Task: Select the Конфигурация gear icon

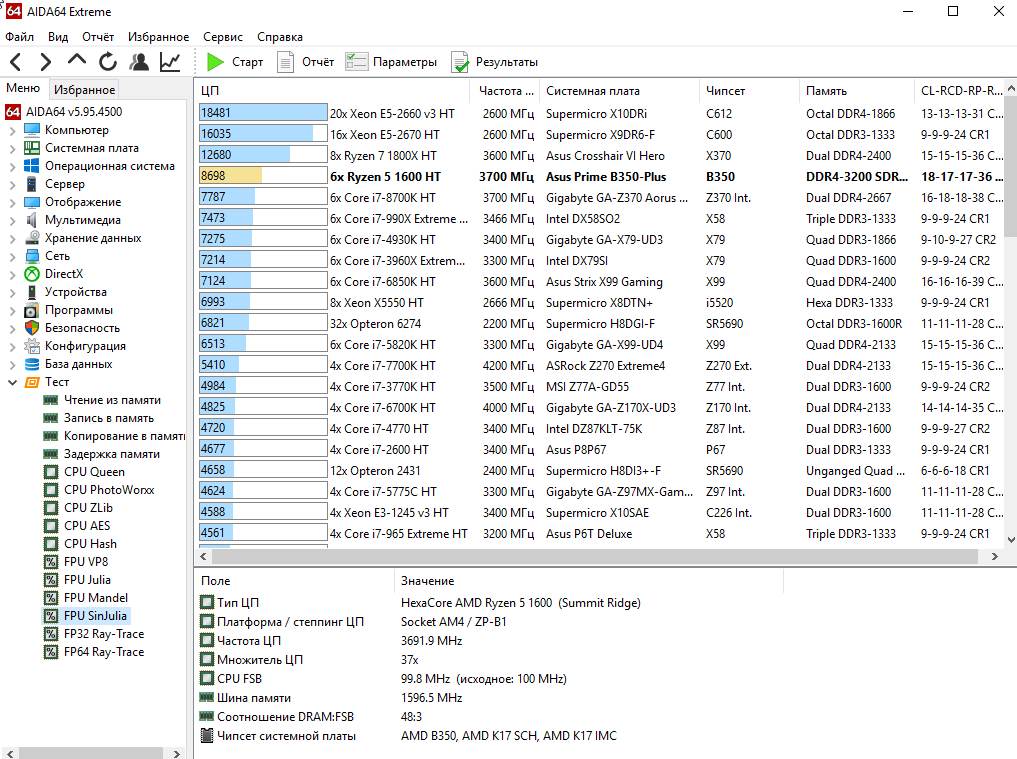Action: click(x=32, y=346)
